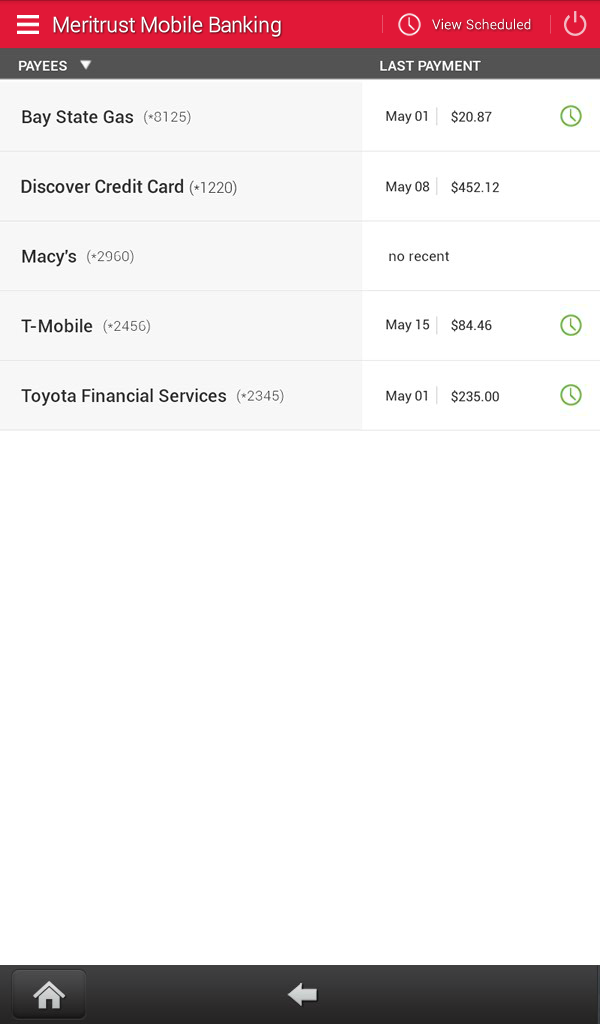Tap the scheduled payment icon for T-Mobile
Screen dimensions: 600x1024
pos(571,325)
